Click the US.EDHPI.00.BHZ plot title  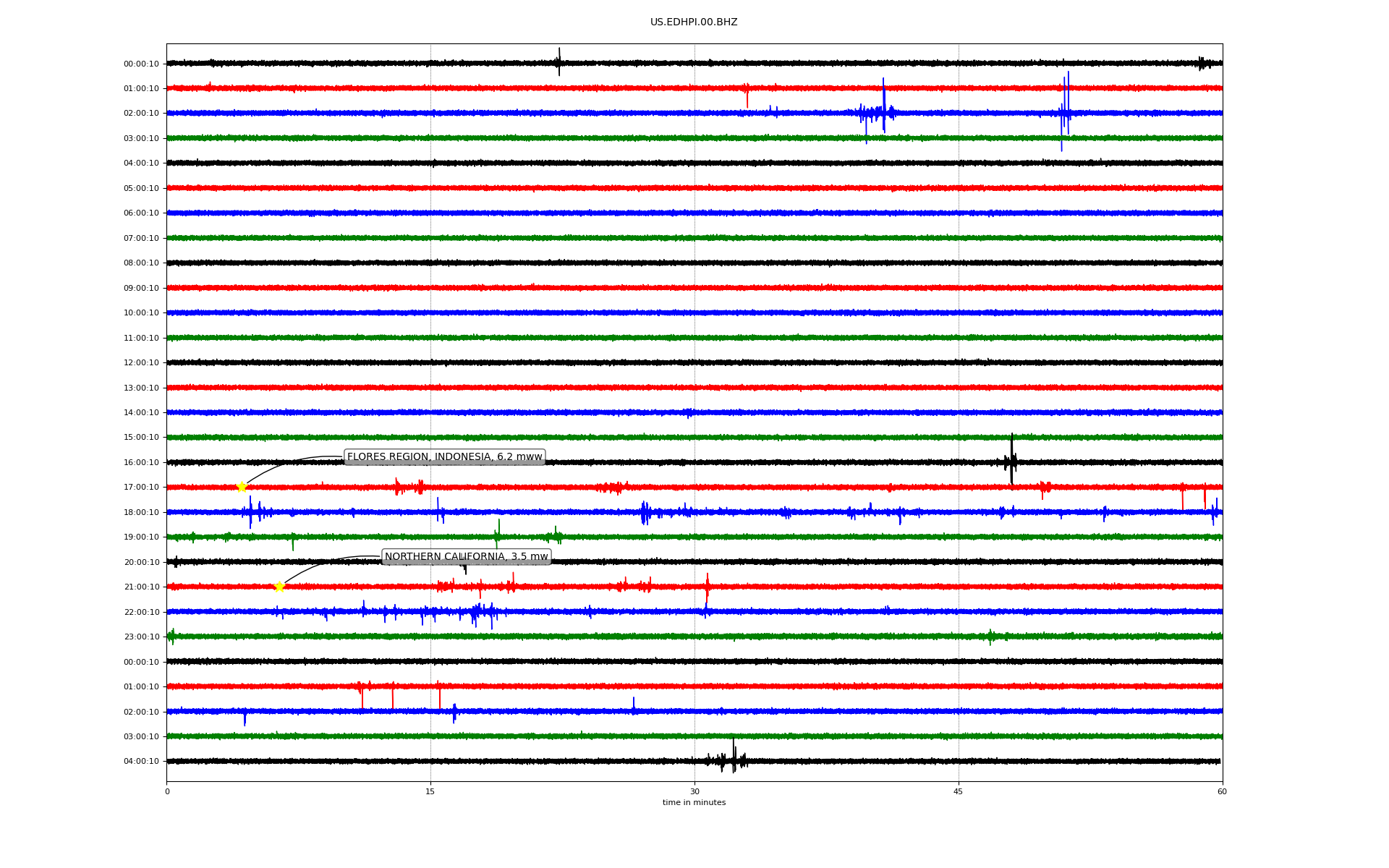coord(693,22)
